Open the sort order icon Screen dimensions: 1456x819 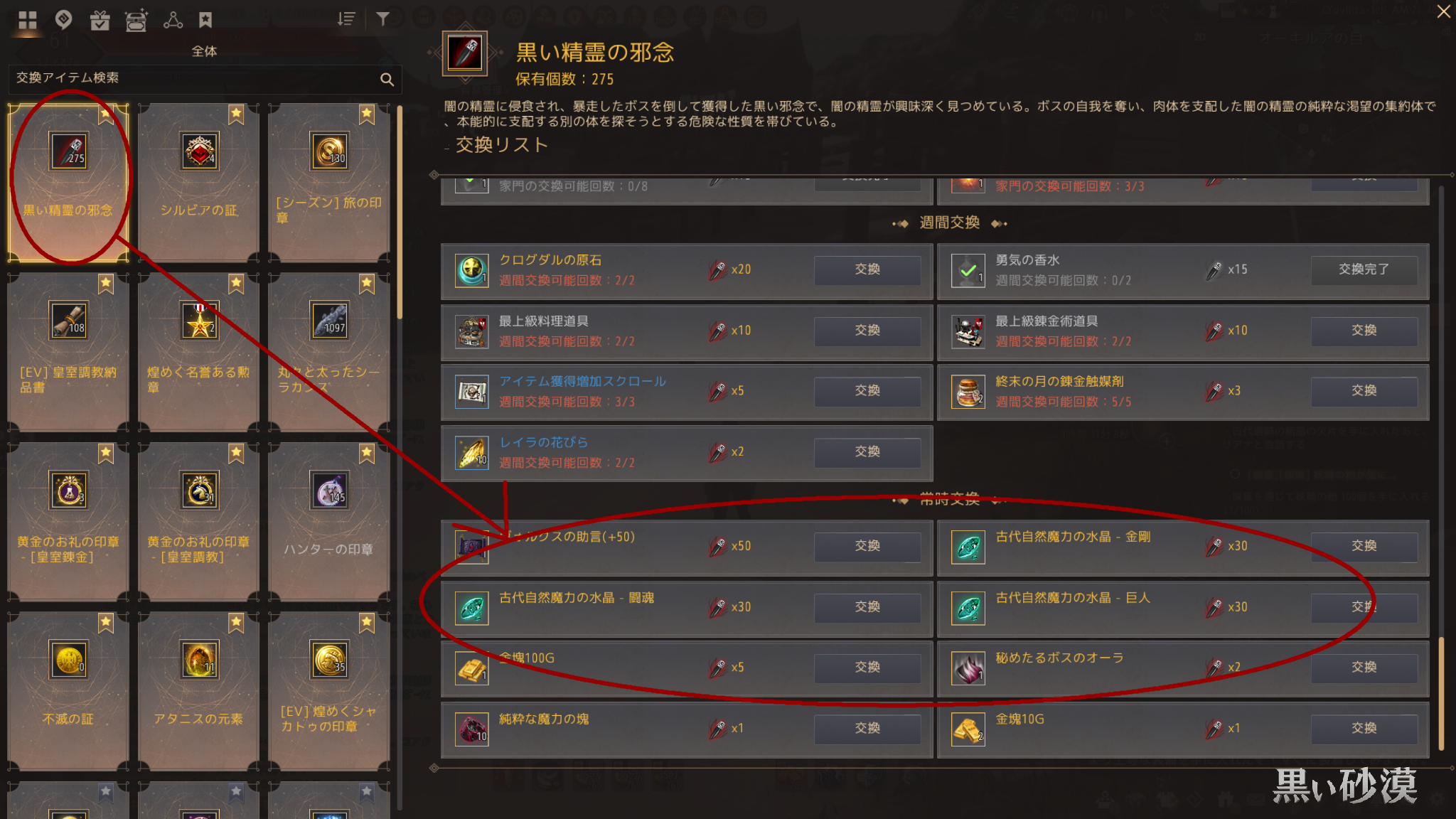(x=346, y=19)
